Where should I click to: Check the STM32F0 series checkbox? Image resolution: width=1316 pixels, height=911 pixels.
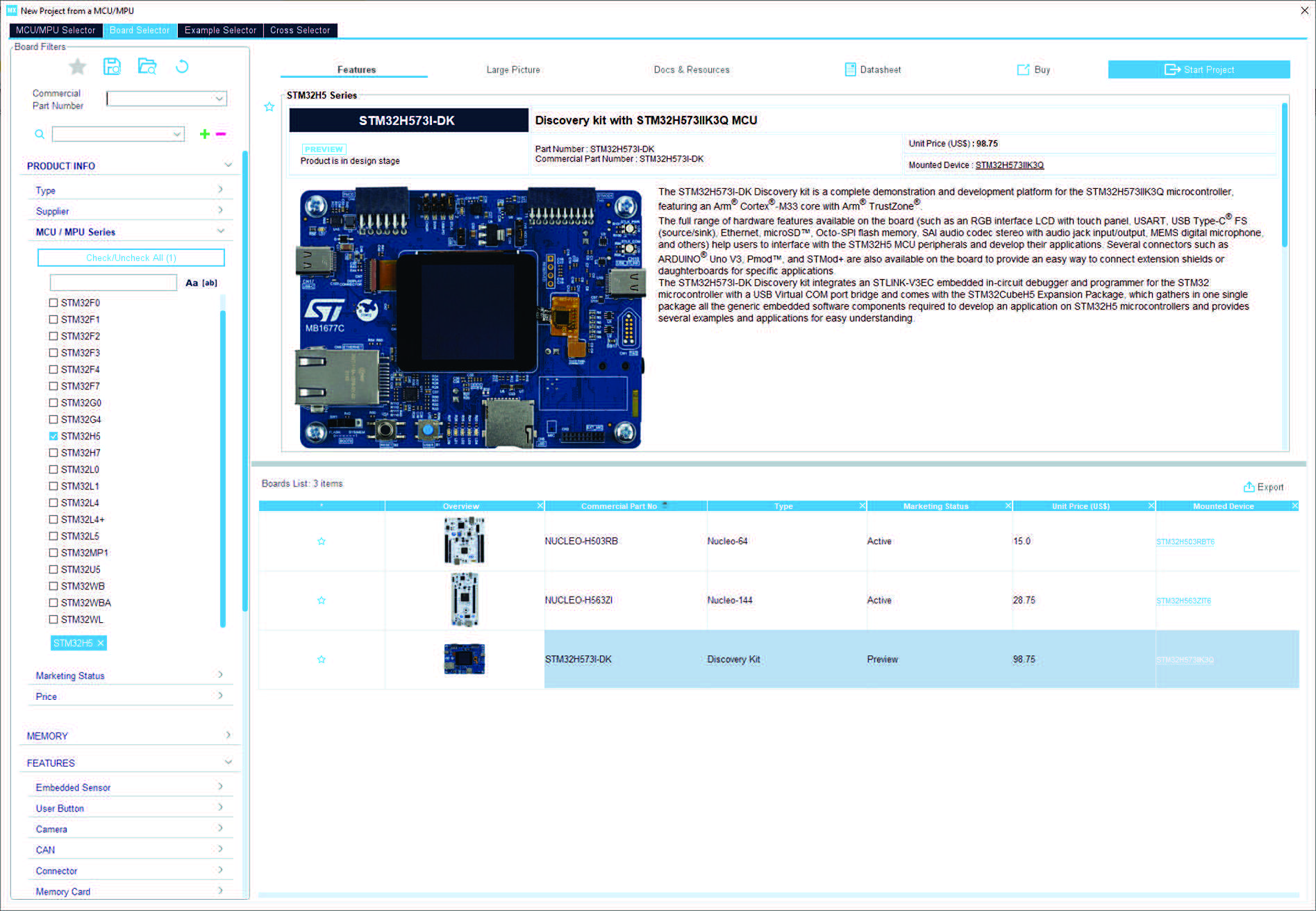coord(53,303)
